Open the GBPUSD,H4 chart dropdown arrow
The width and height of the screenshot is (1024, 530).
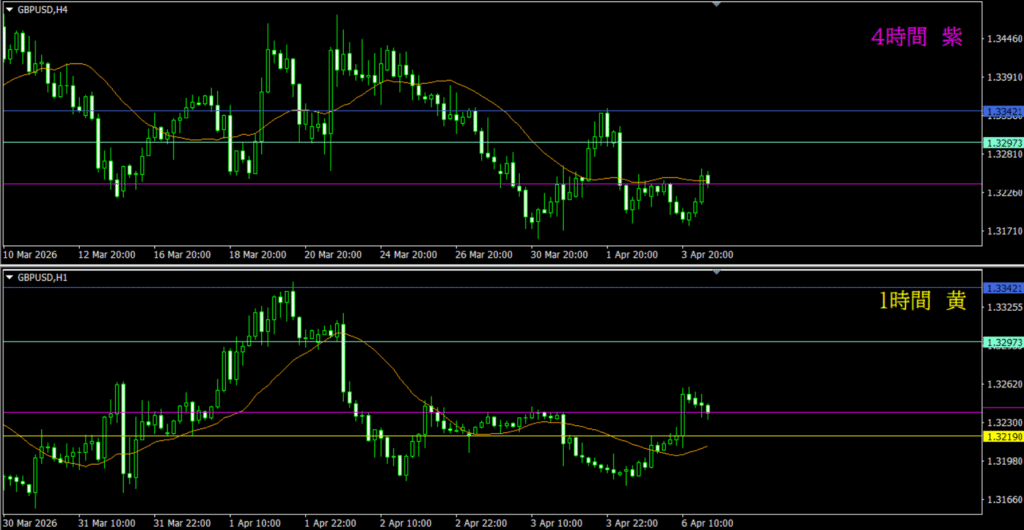point(9,8)
